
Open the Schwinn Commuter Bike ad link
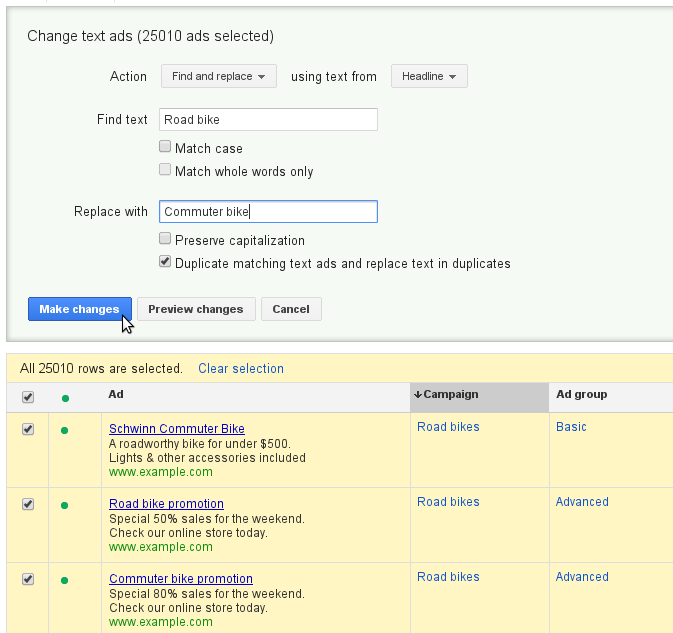click(177, 429)
